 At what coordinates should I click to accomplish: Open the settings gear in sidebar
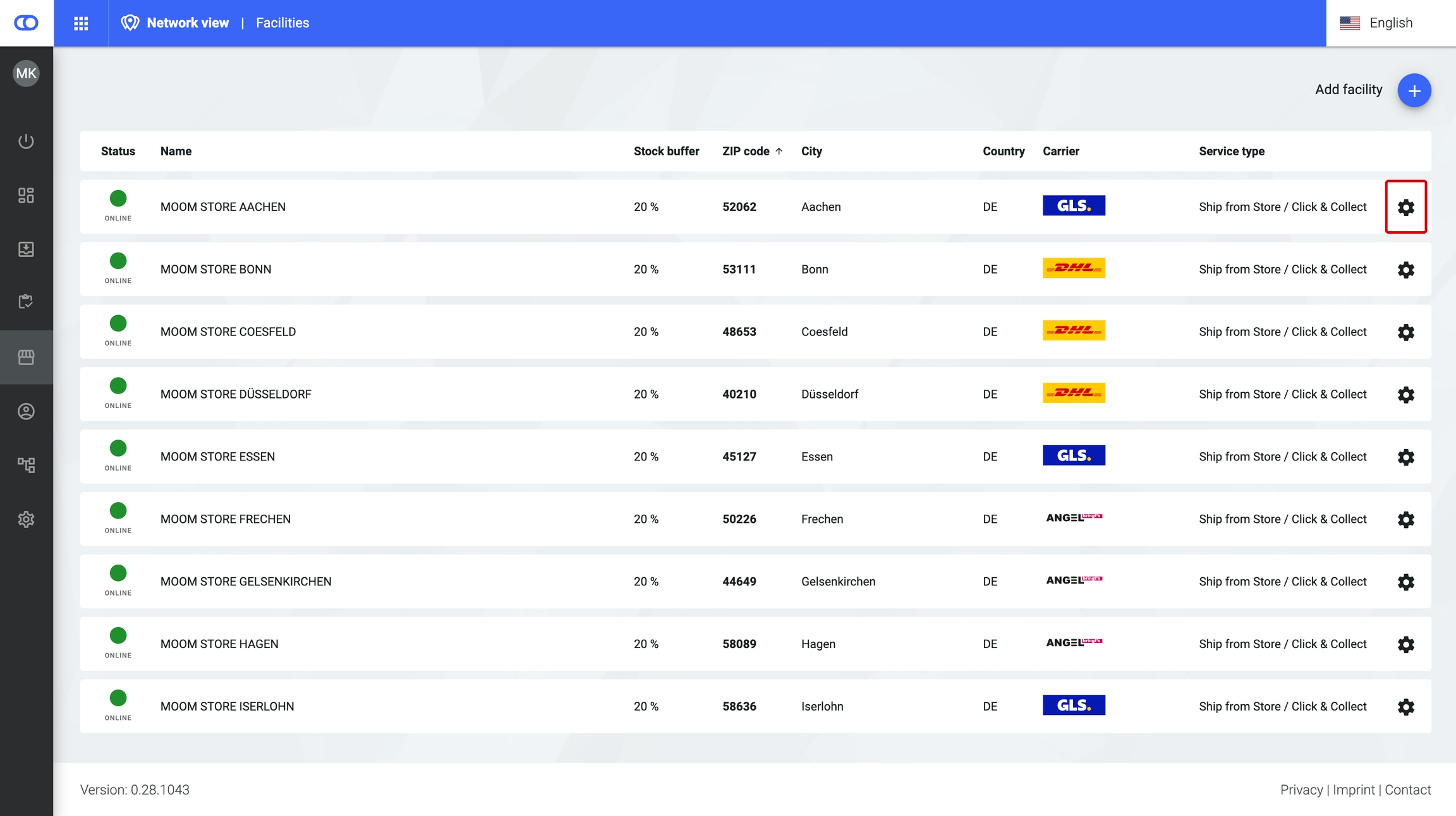pyautogui.click(x=26, y=519)
